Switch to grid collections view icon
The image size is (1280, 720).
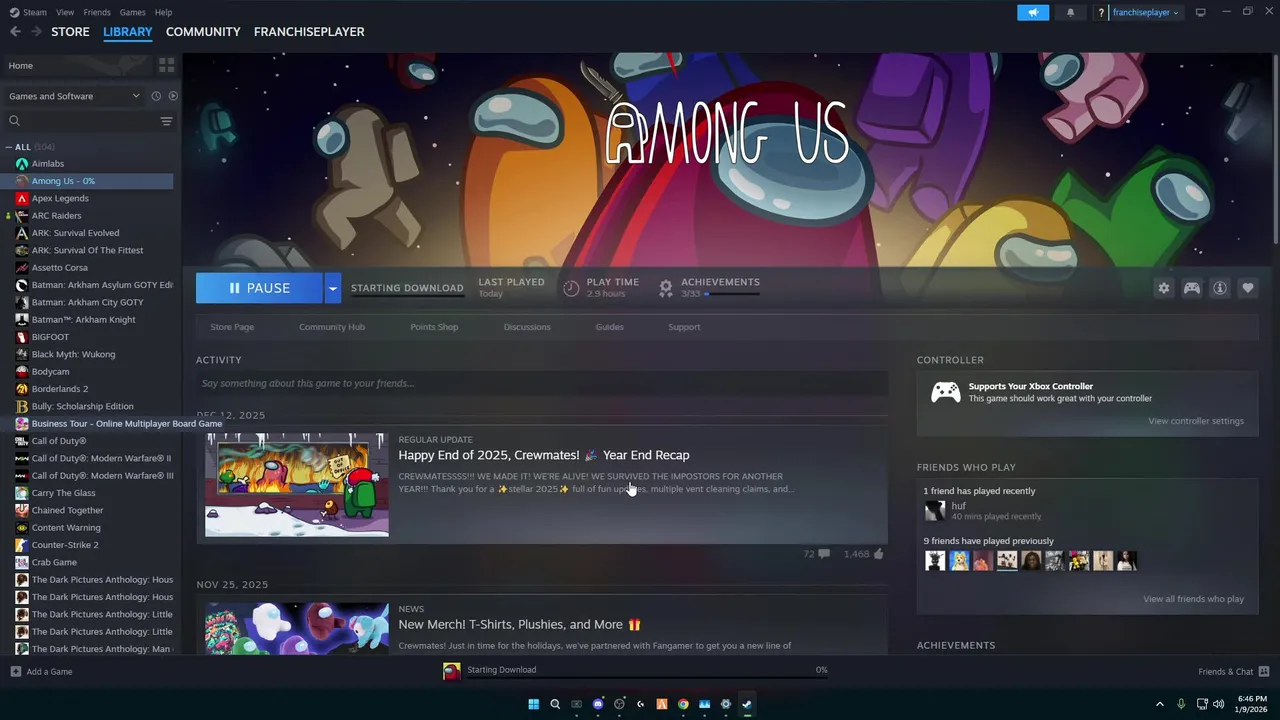tap(166, 65)
